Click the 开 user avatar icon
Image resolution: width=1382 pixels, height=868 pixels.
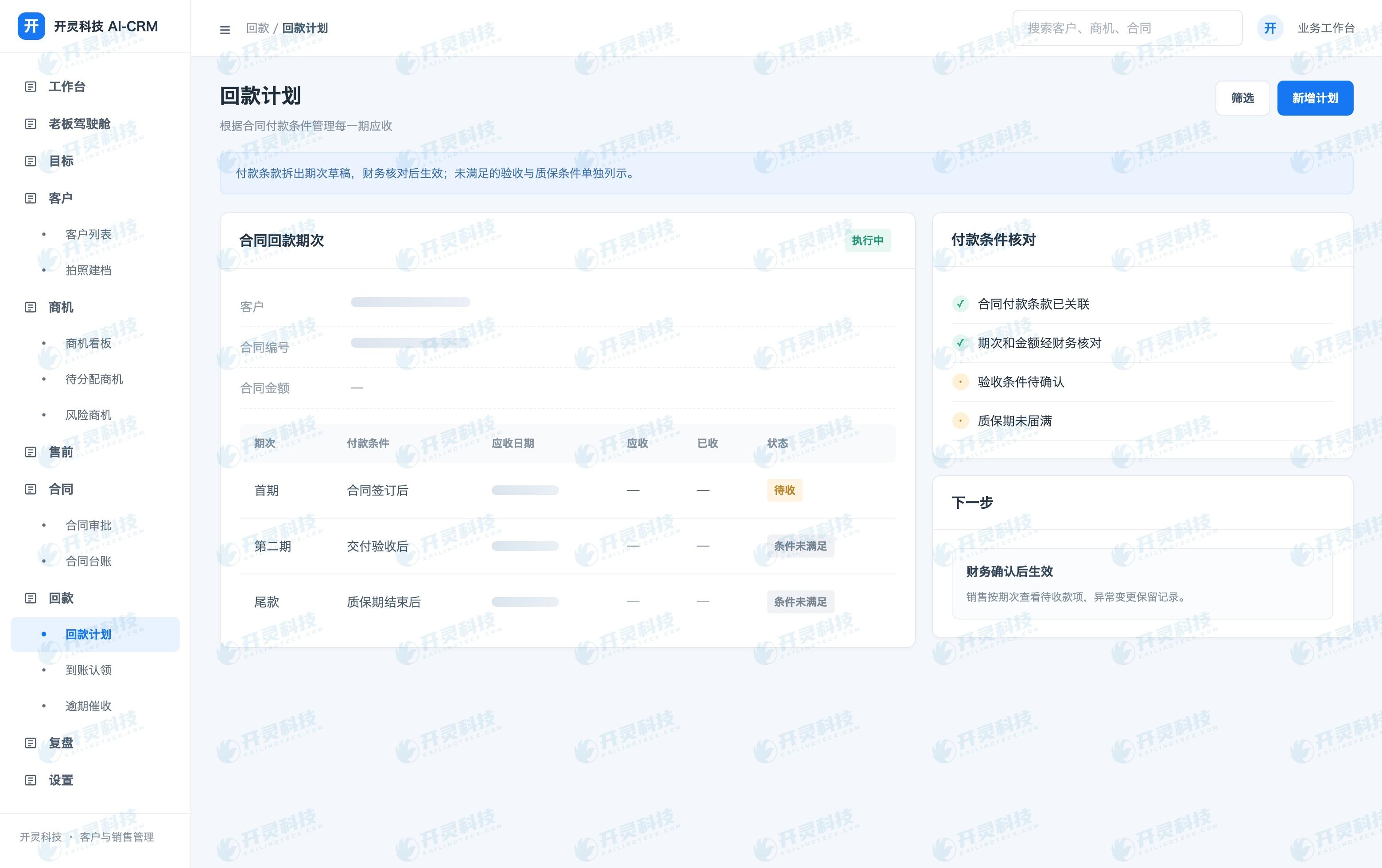(1270, 28)
